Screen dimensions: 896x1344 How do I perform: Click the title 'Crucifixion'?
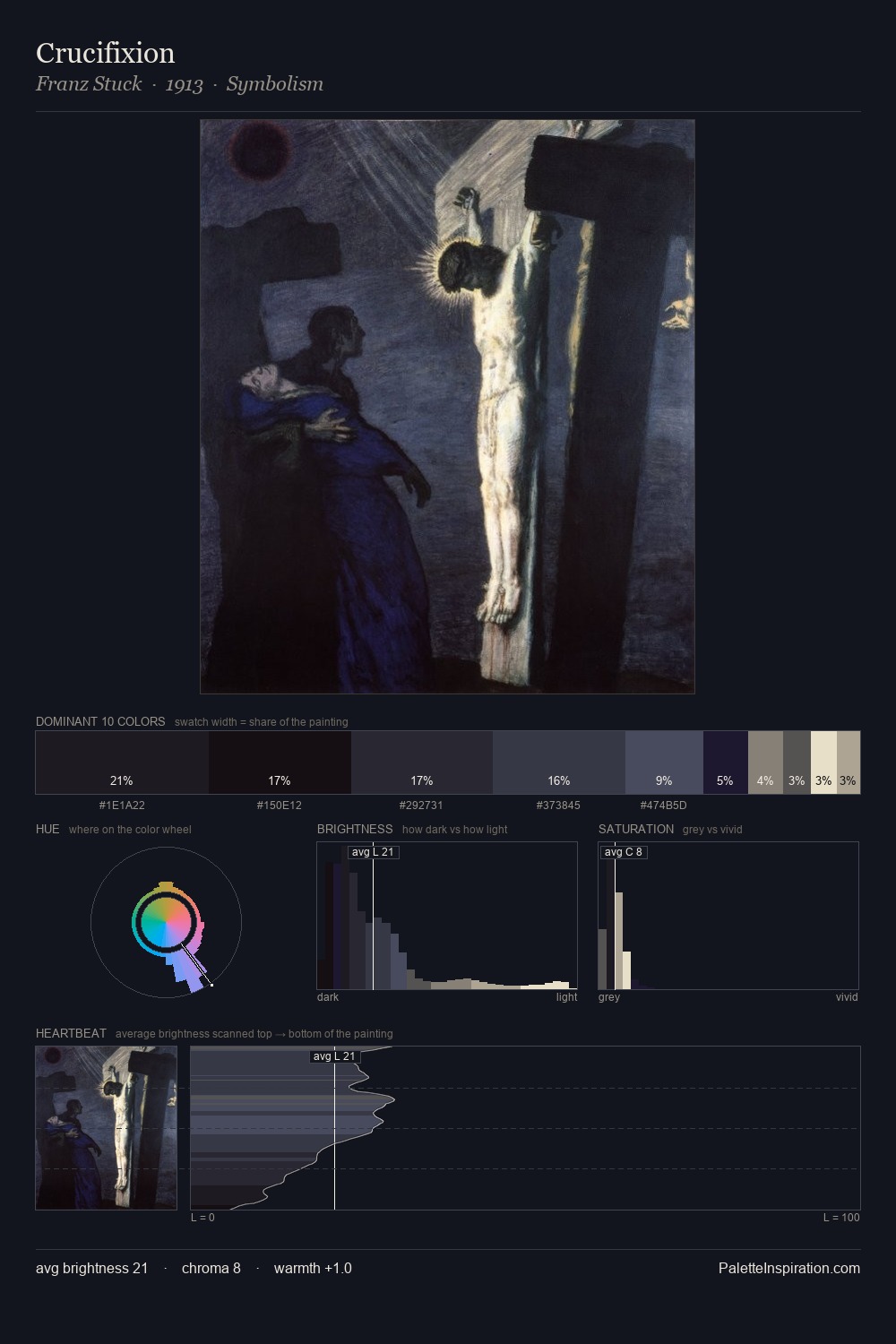(x=105, y=53)
